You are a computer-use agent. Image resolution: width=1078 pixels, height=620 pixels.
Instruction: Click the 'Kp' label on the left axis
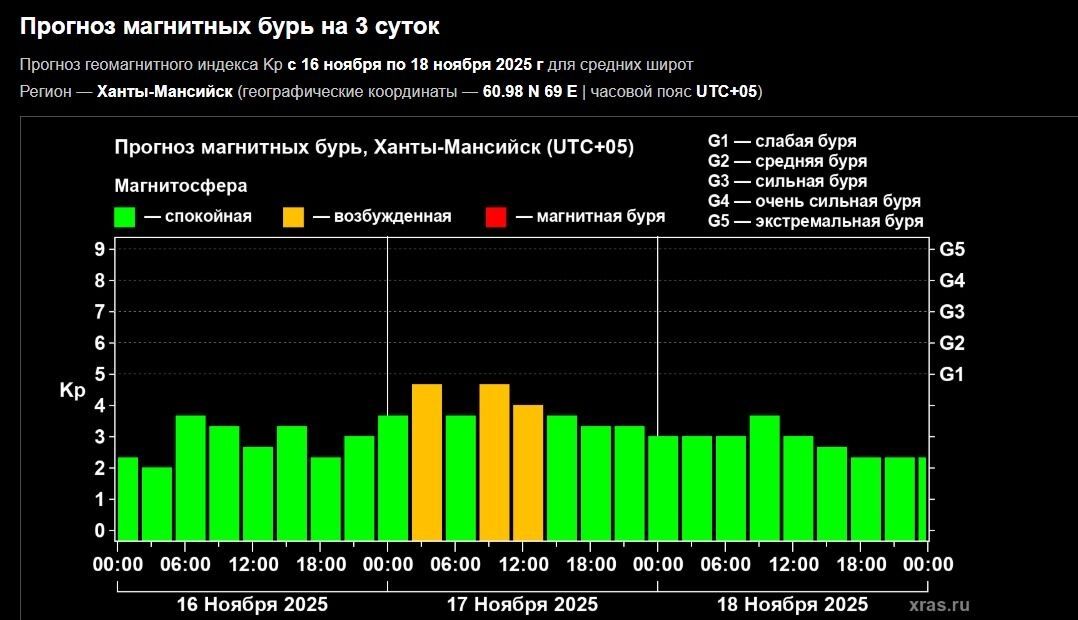pos(72,391)
